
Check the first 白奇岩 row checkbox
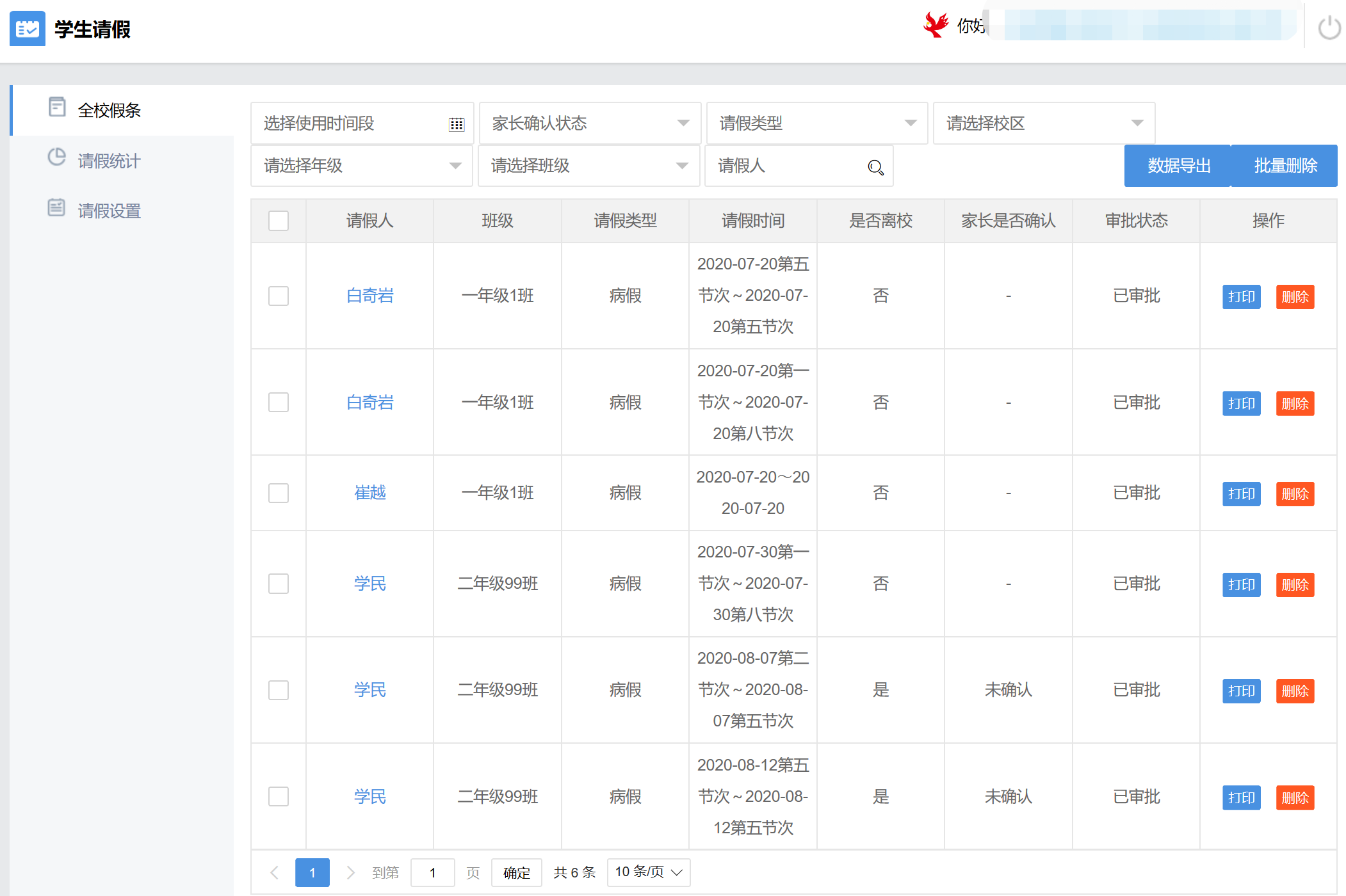[279, 296]
